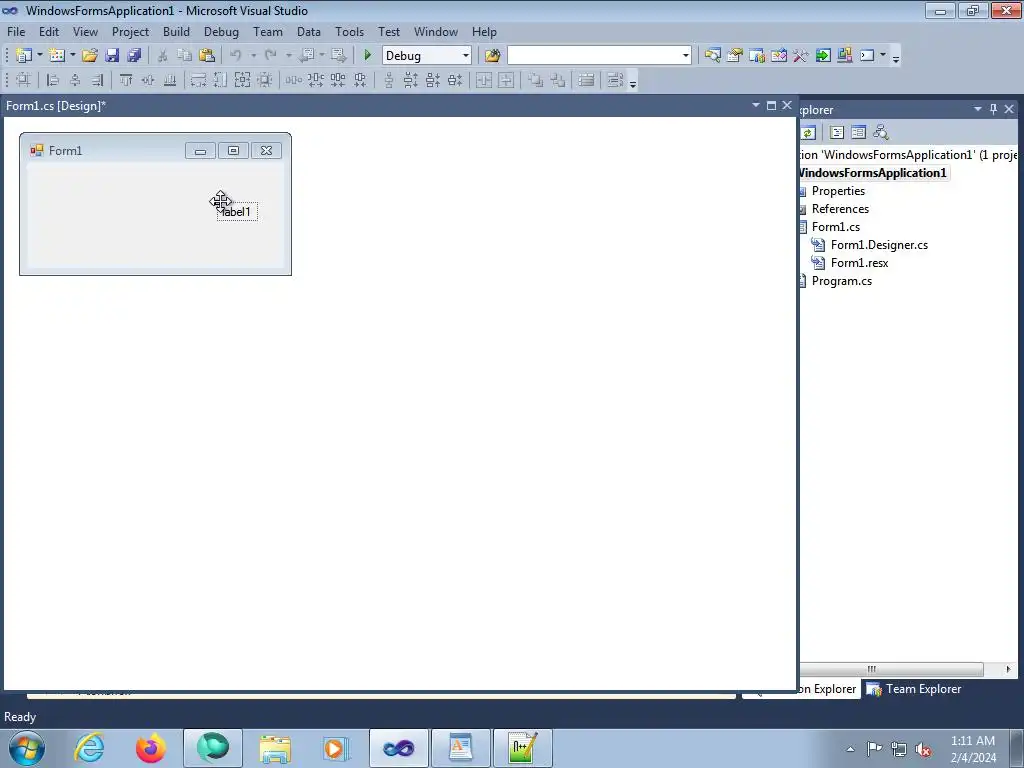Viewport: 1024px width, 768px height.
Task: Click the Bring to Front icon
Action: [x=536, y=80]
